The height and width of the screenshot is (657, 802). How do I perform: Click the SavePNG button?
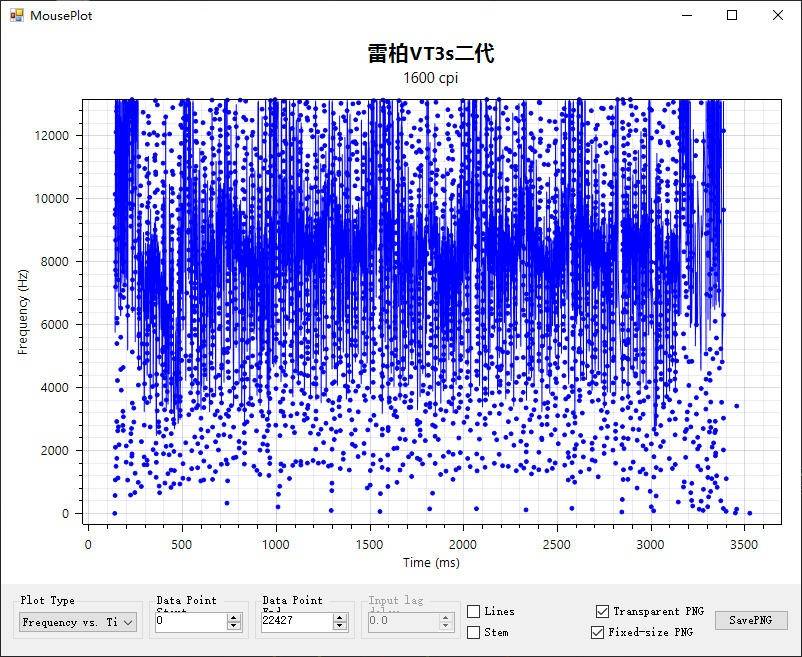[x=751, y=620]
